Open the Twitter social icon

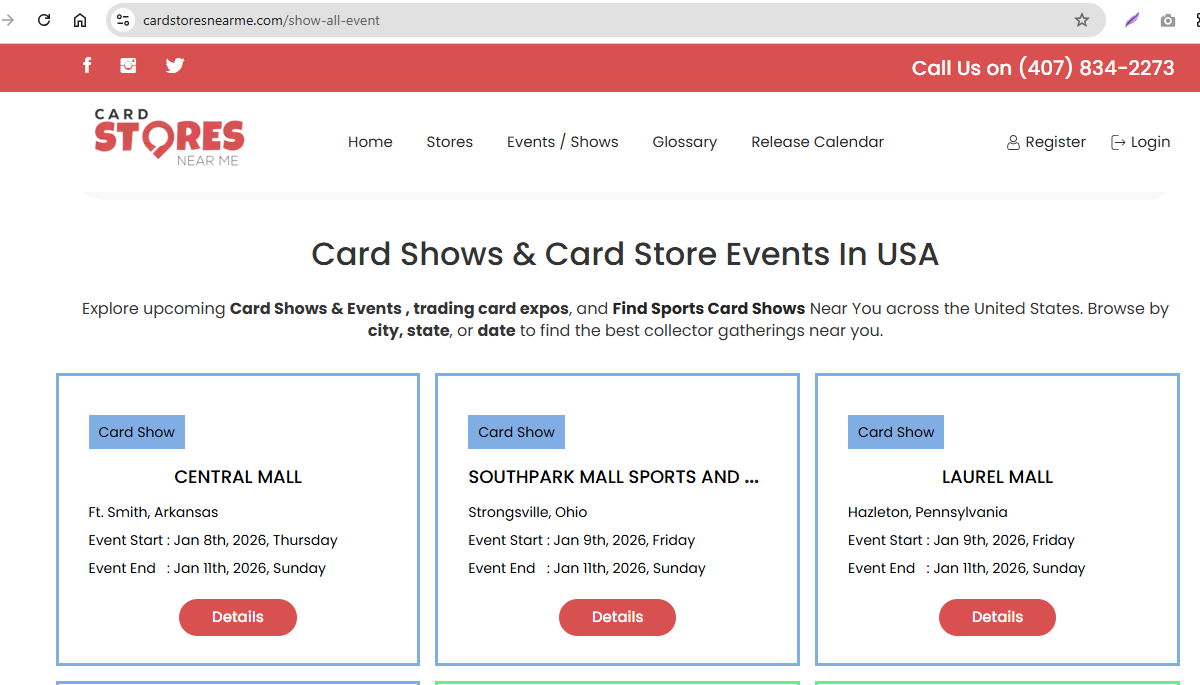coord(175,65)
